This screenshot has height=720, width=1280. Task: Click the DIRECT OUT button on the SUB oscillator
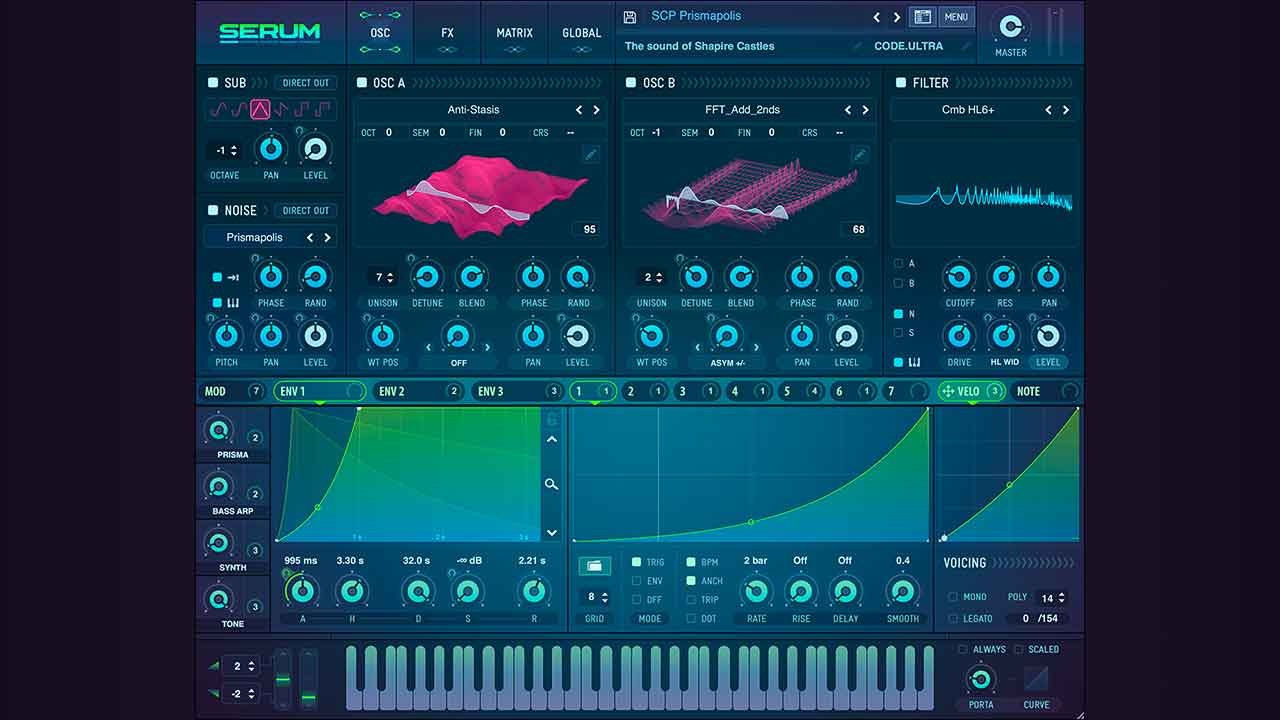[x=305, y=82]
